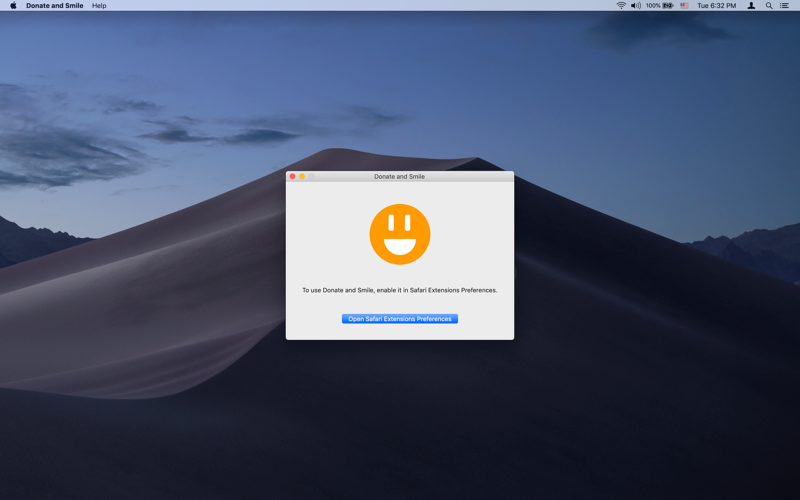This screenshot has height=500, width=800.
Task: Close the Donate and Smile window
Action: click(292, 177)
